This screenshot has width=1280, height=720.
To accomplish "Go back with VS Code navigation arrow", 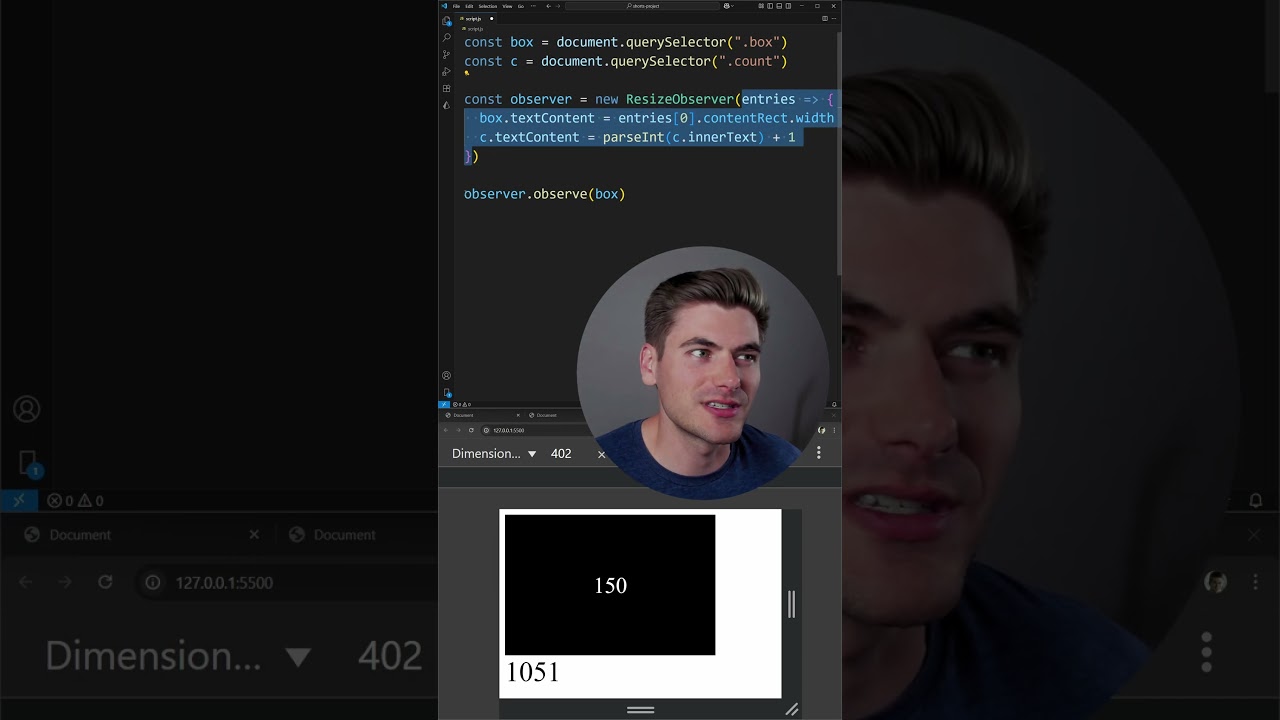I will point(548,6).
